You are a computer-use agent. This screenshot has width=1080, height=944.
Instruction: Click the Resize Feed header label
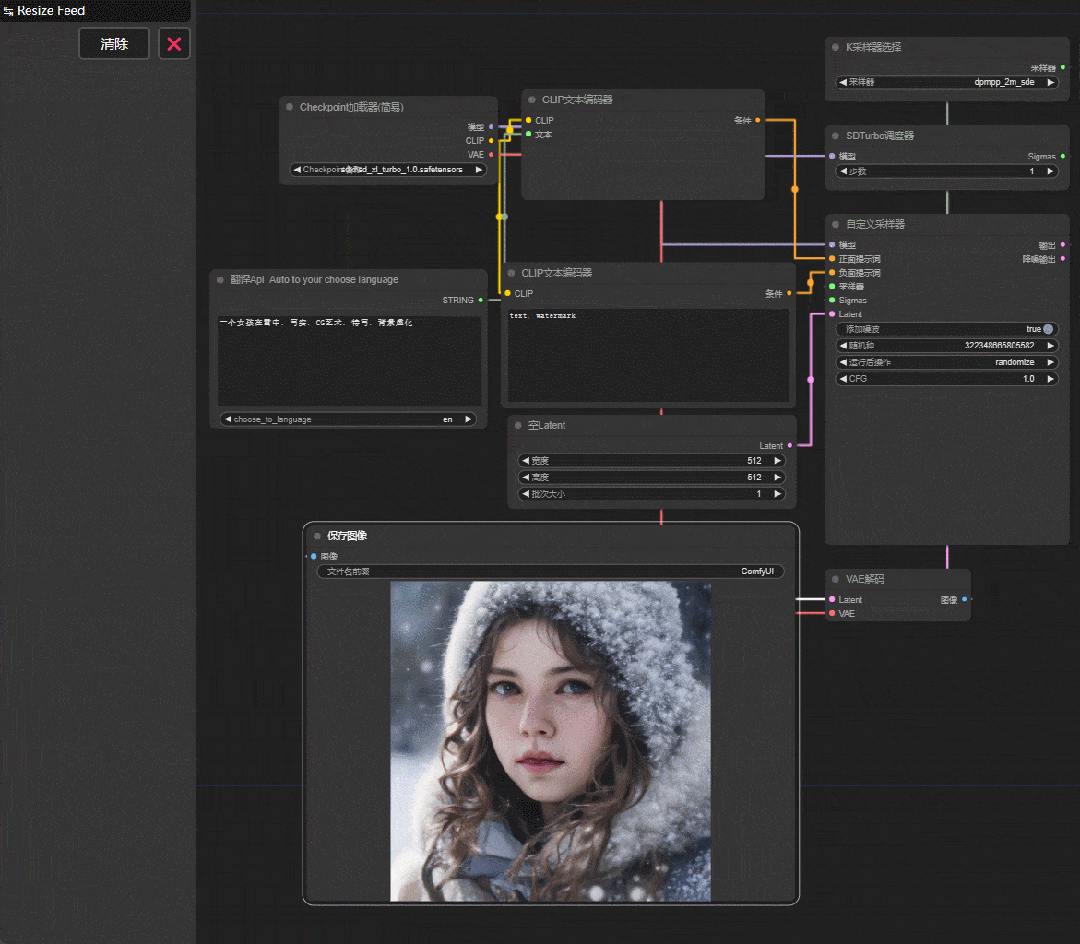(51, 10)
